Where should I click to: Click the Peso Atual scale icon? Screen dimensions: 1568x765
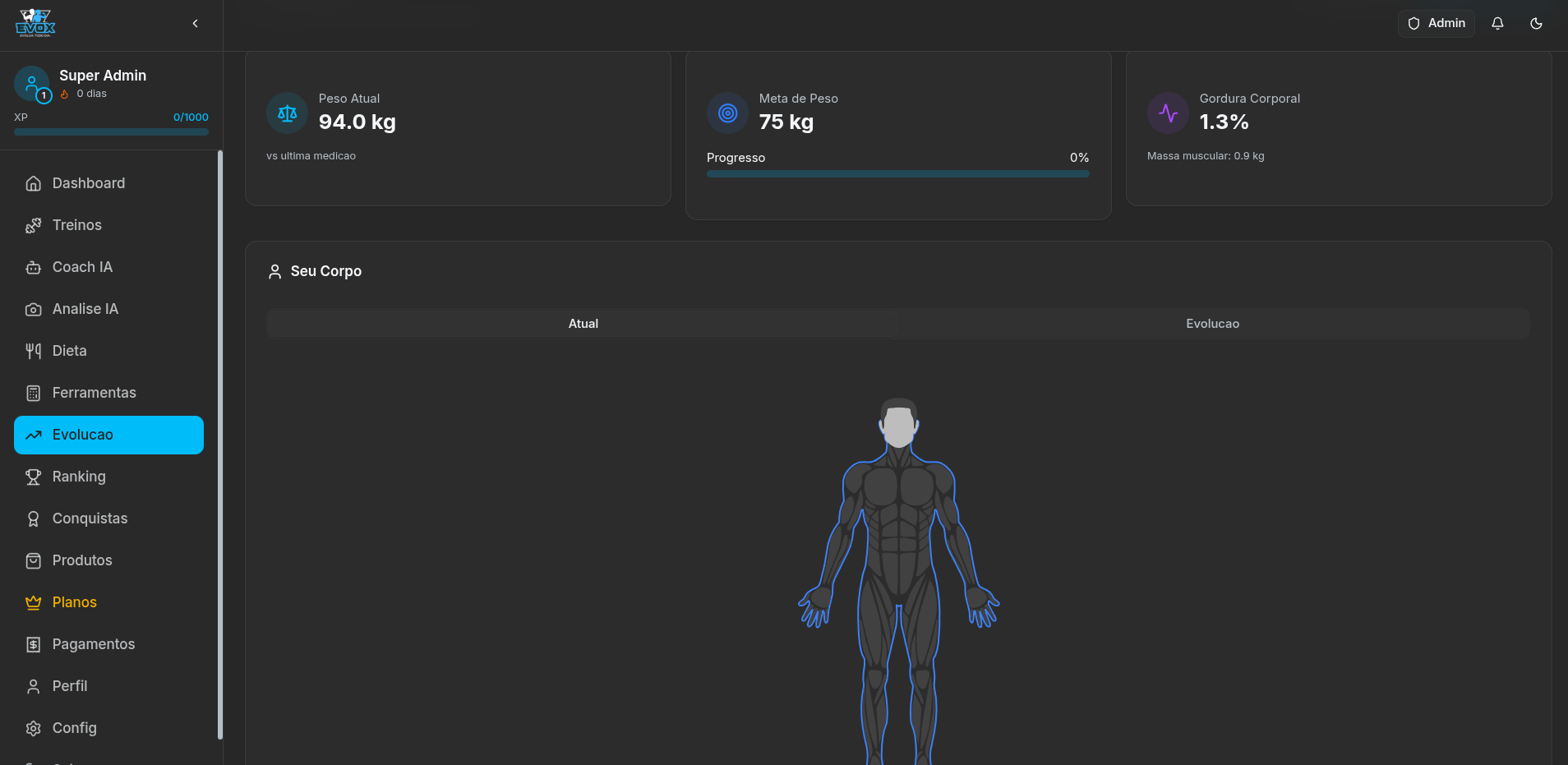click(287, 113)
